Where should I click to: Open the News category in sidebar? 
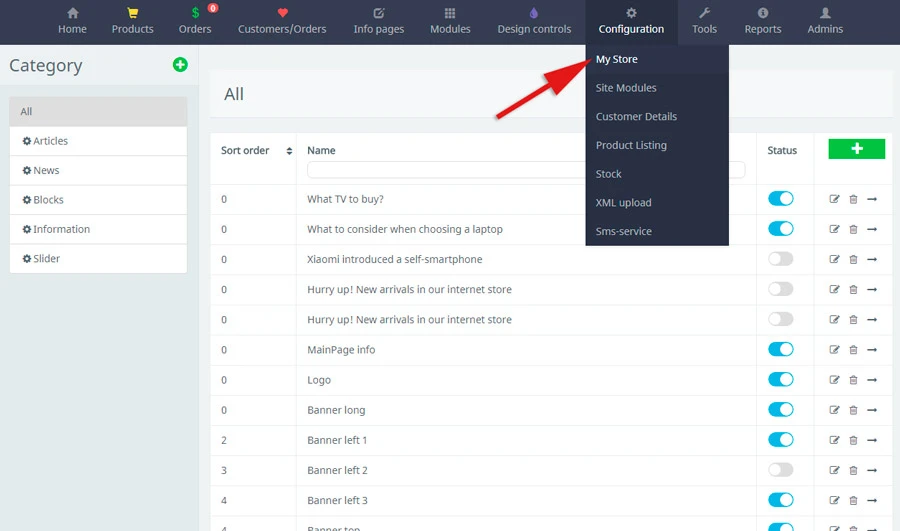46,170
